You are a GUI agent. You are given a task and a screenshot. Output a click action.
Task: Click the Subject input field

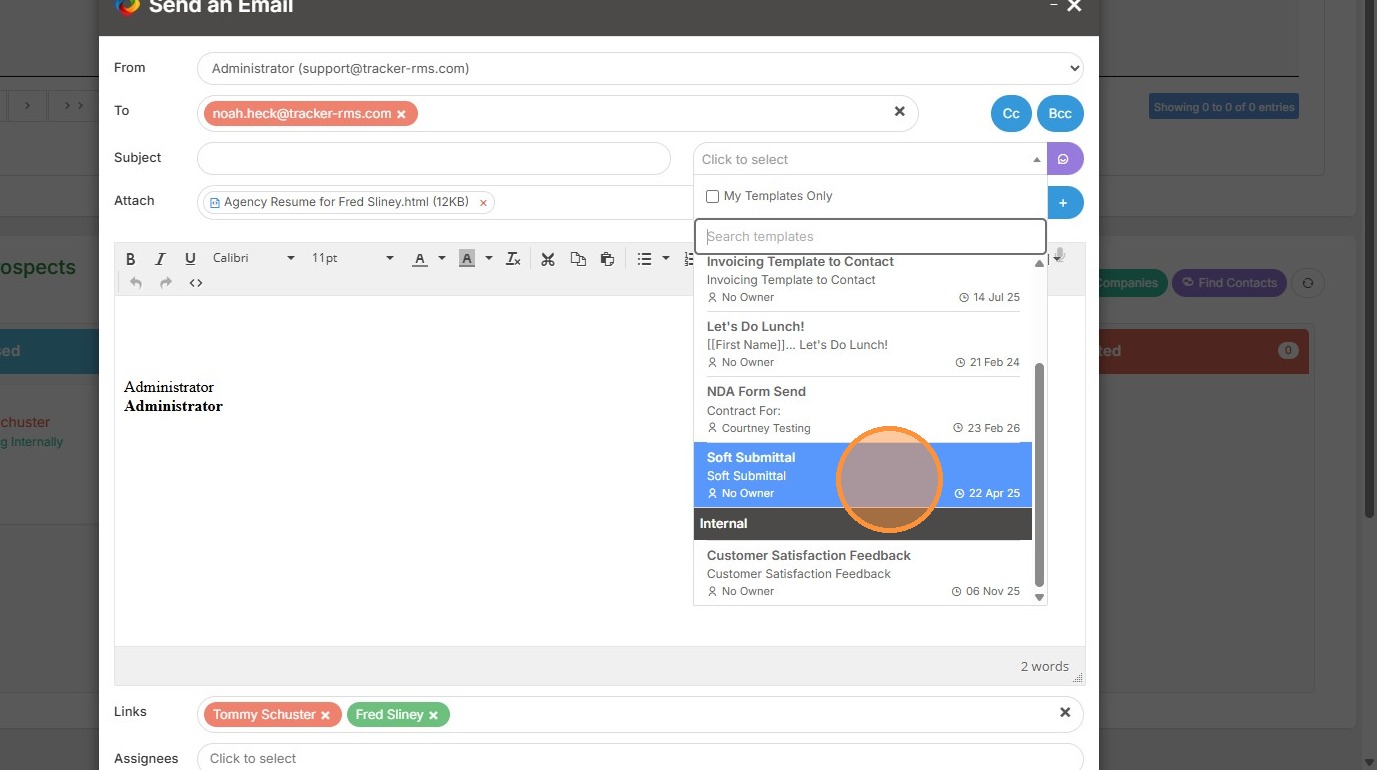434,159
